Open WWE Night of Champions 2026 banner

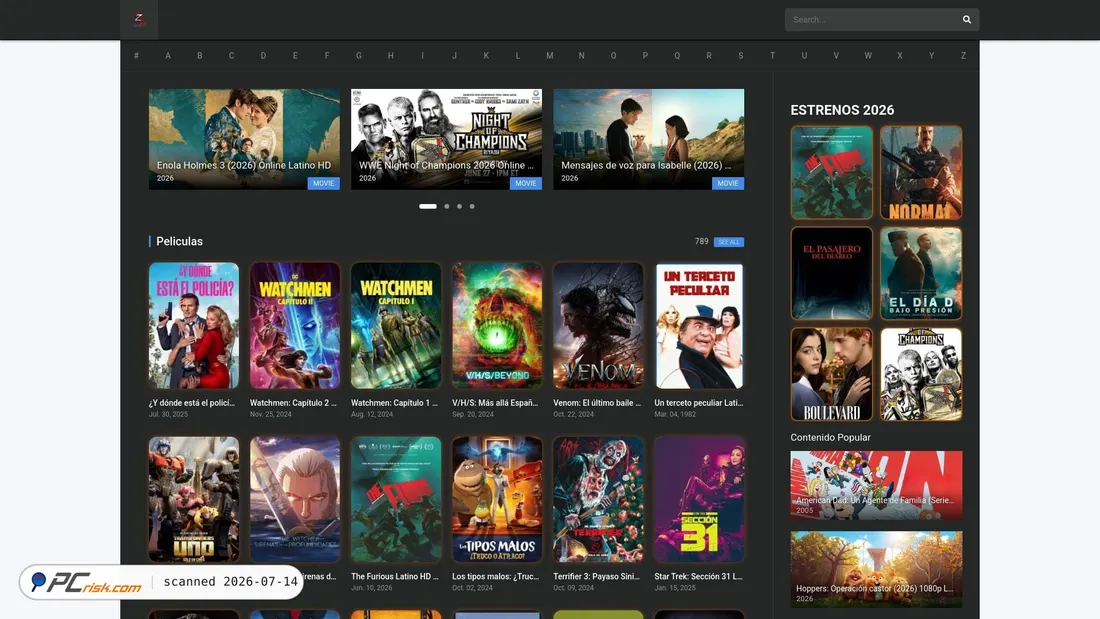coord(446,139)
